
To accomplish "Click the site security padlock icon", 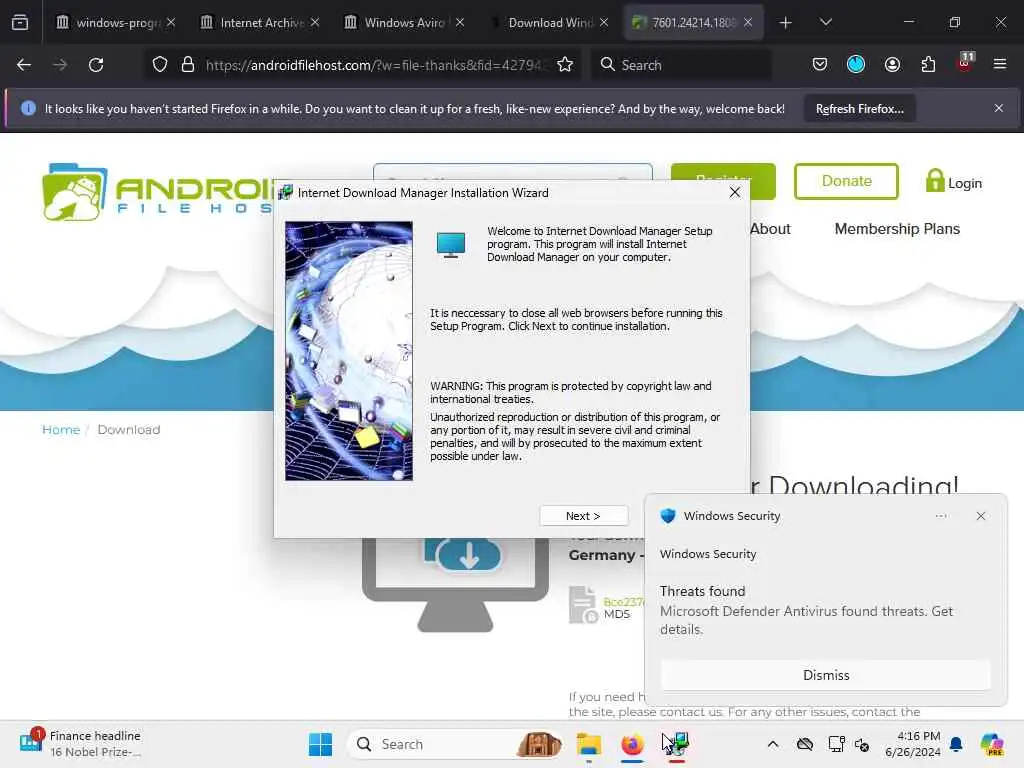I will click(x=188, y=65).
